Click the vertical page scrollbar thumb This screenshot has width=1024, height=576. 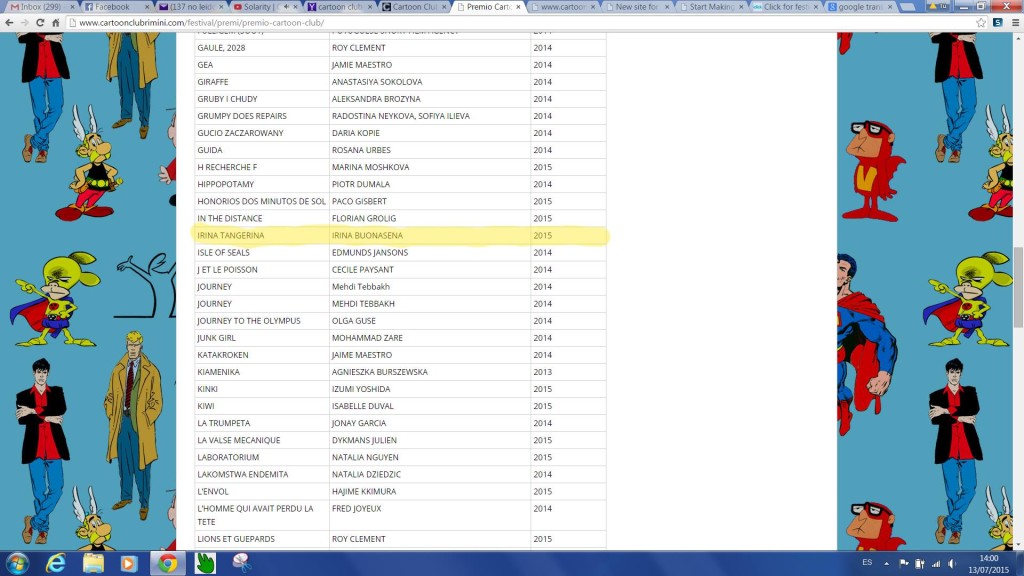point(1017,287)
